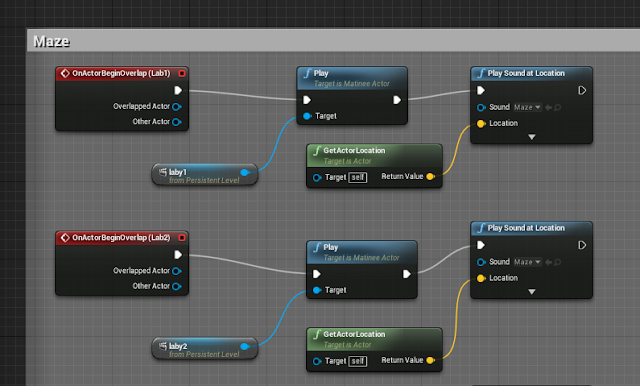Viewport: 640px width, 386px height.
Task: Click browse-to-asset magnifier on lower Sound pin
Action: (x=558, y=262)
